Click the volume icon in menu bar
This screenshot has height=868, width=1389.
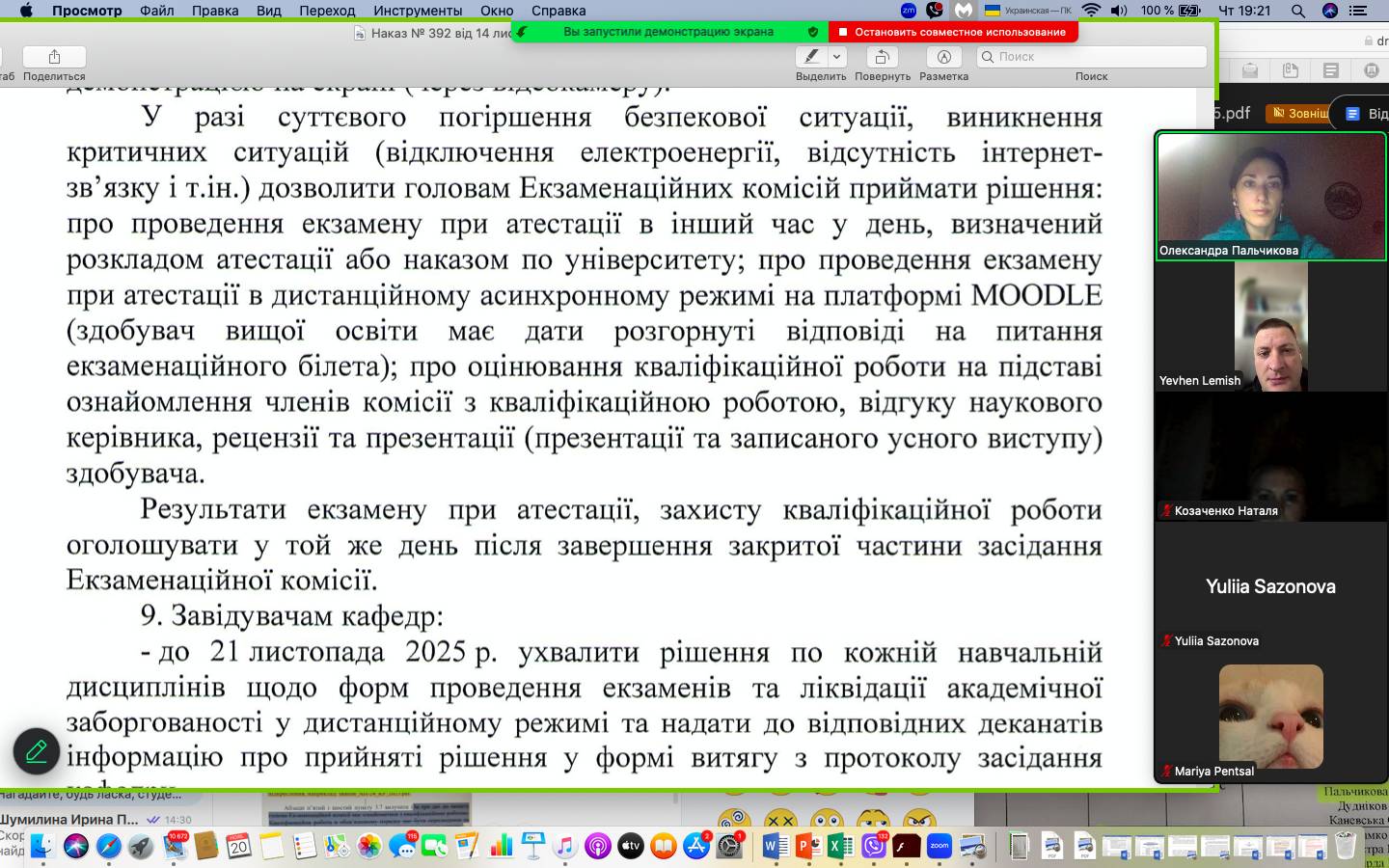point(1119,11)
